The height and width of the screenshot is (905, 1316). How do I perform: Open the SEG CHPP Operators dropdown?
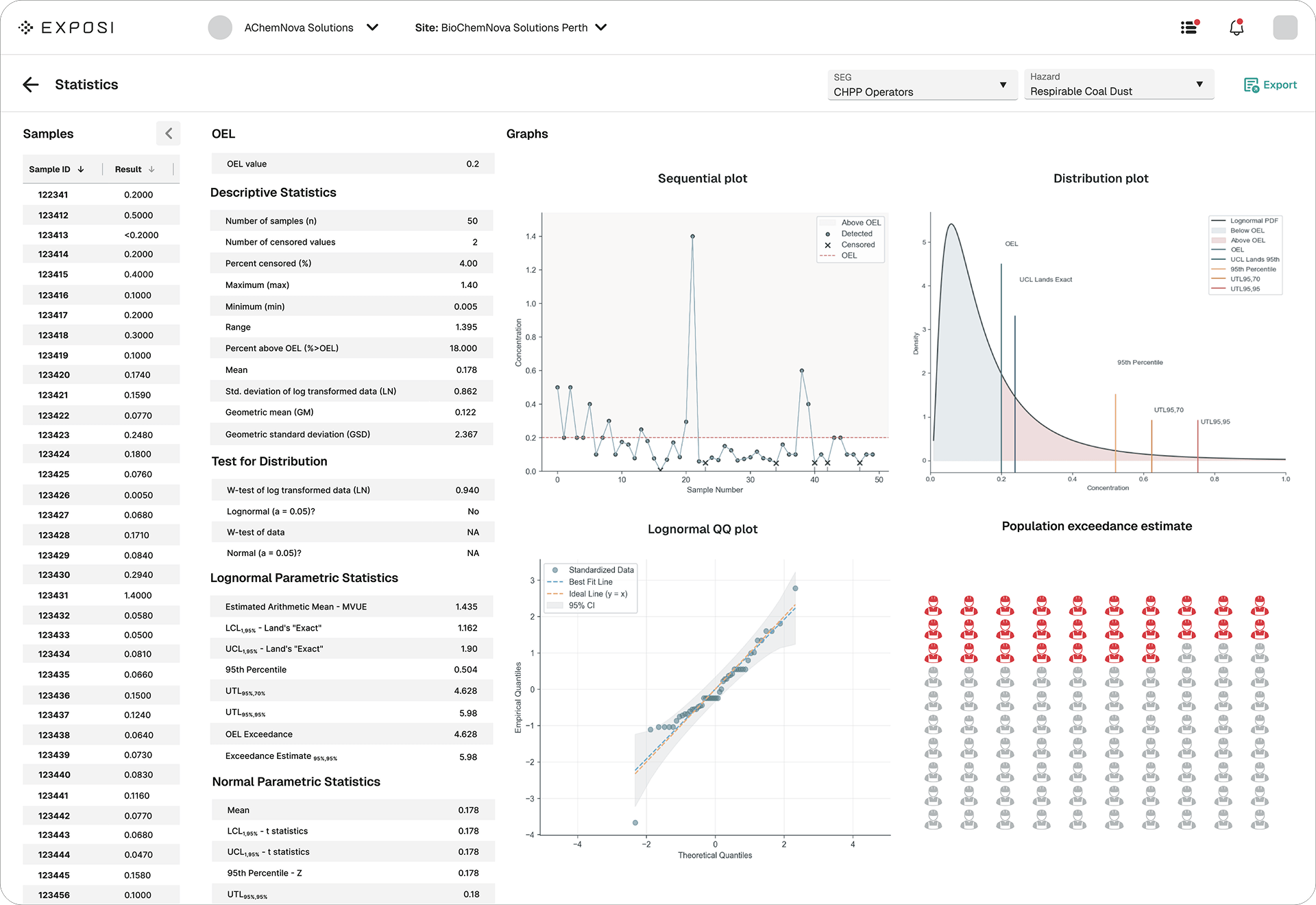click(922, 85)
